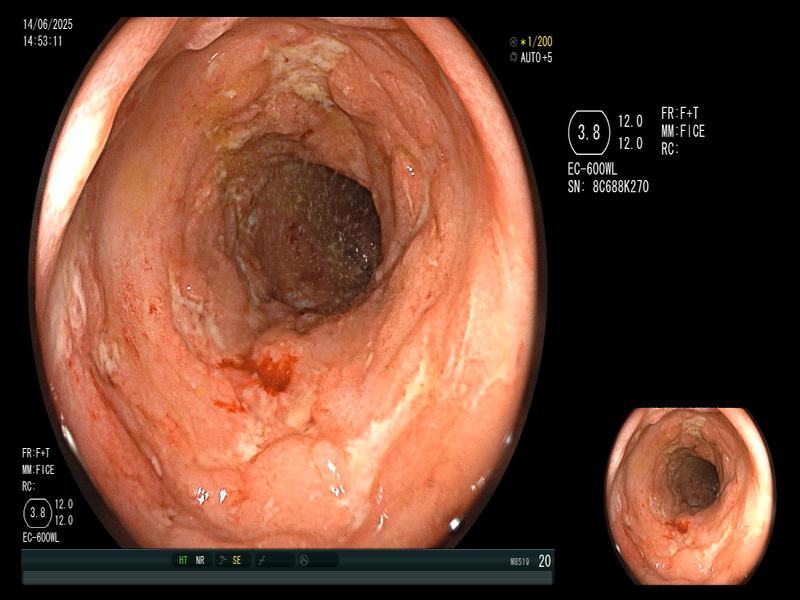This screenshot has height=600, width=800.
Task: Click MM:FICE beside the serial-number panel
Action: point(683,132)
